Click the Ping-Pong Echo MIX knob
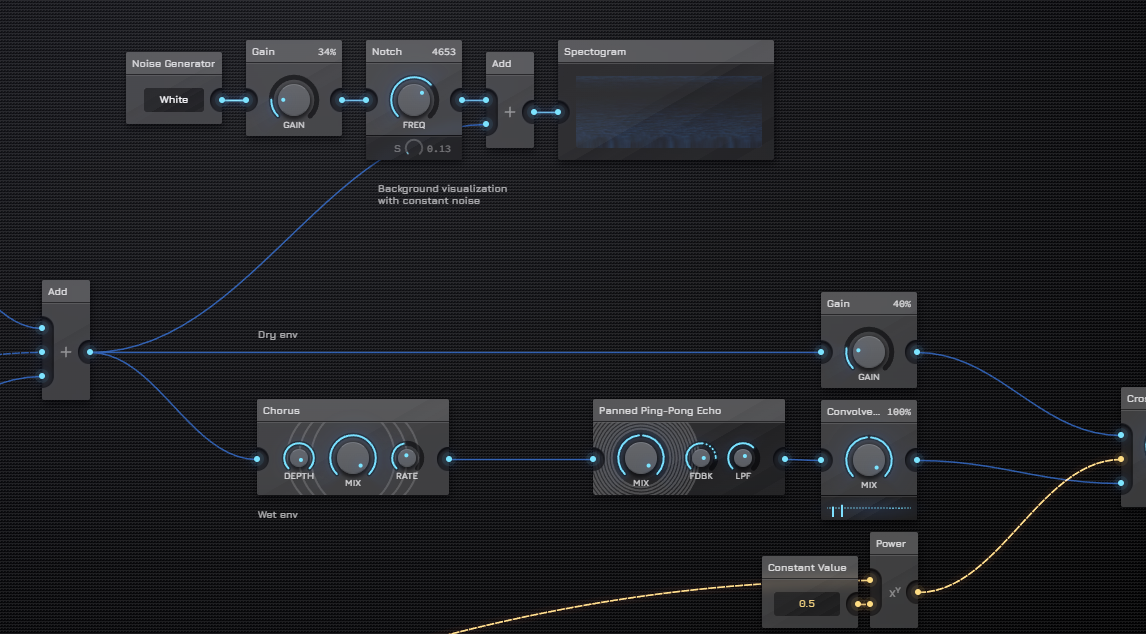The image size is (1146, 634). 640,457
